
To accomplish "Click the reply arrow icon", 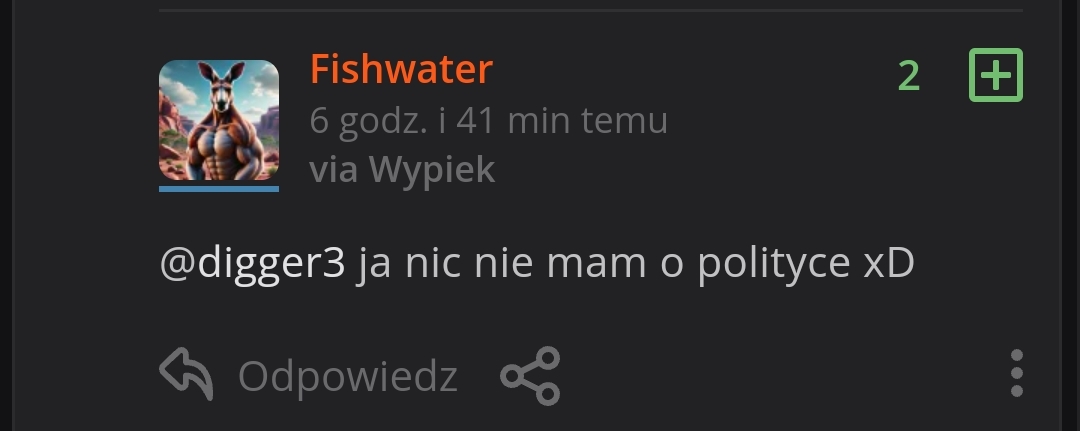I will click(186, 375).
